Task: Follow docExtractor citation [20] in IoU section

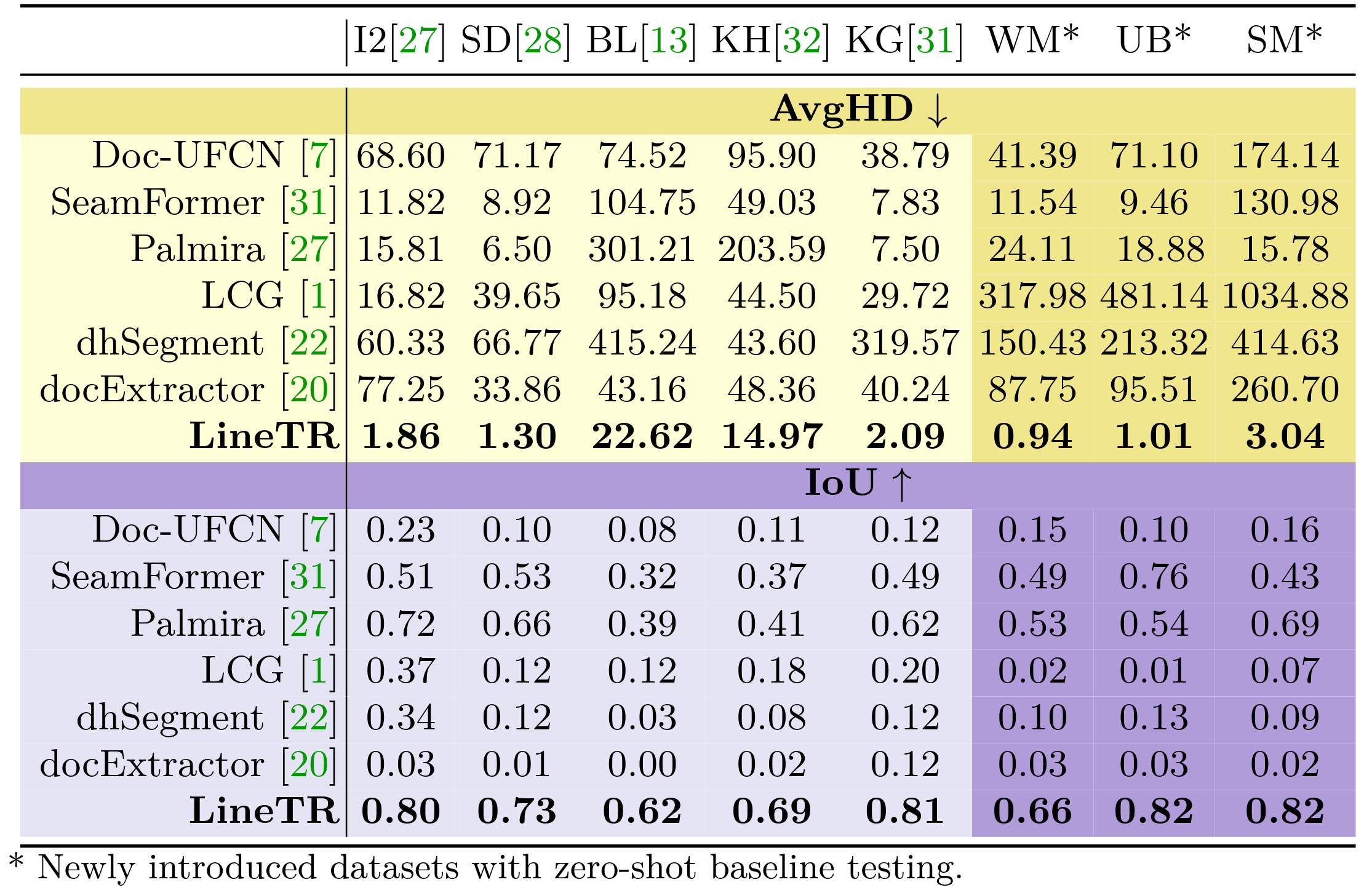Action: [x=309, y=764]
